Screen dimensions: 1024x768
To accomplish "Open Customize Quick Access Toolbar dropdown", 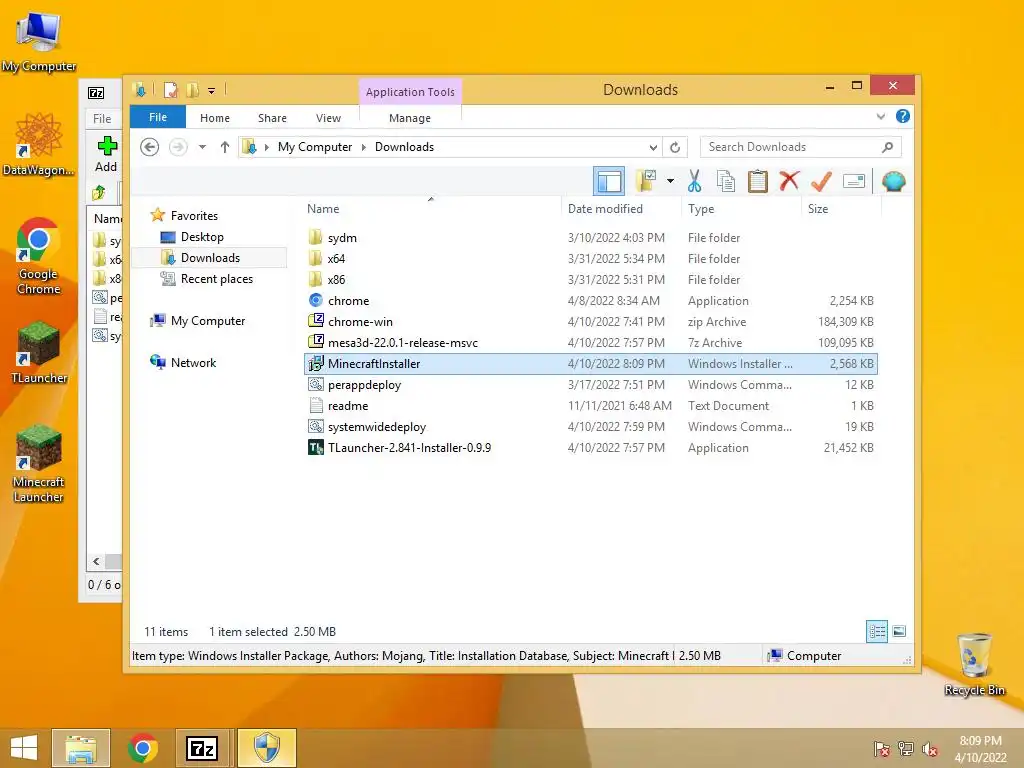I will tap(212, 91).
